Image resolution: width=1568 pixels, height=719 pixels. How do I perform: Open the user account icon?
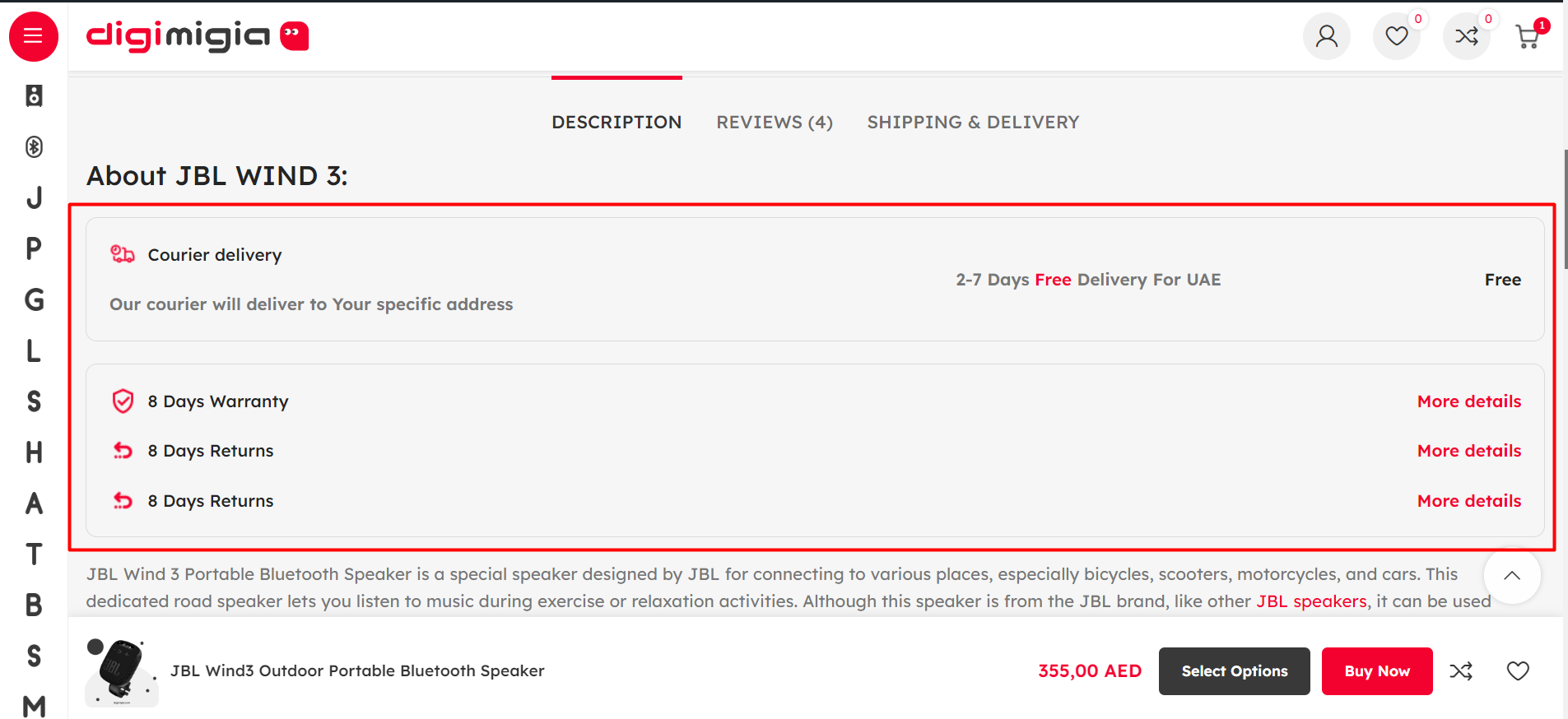coord(1327,36)
